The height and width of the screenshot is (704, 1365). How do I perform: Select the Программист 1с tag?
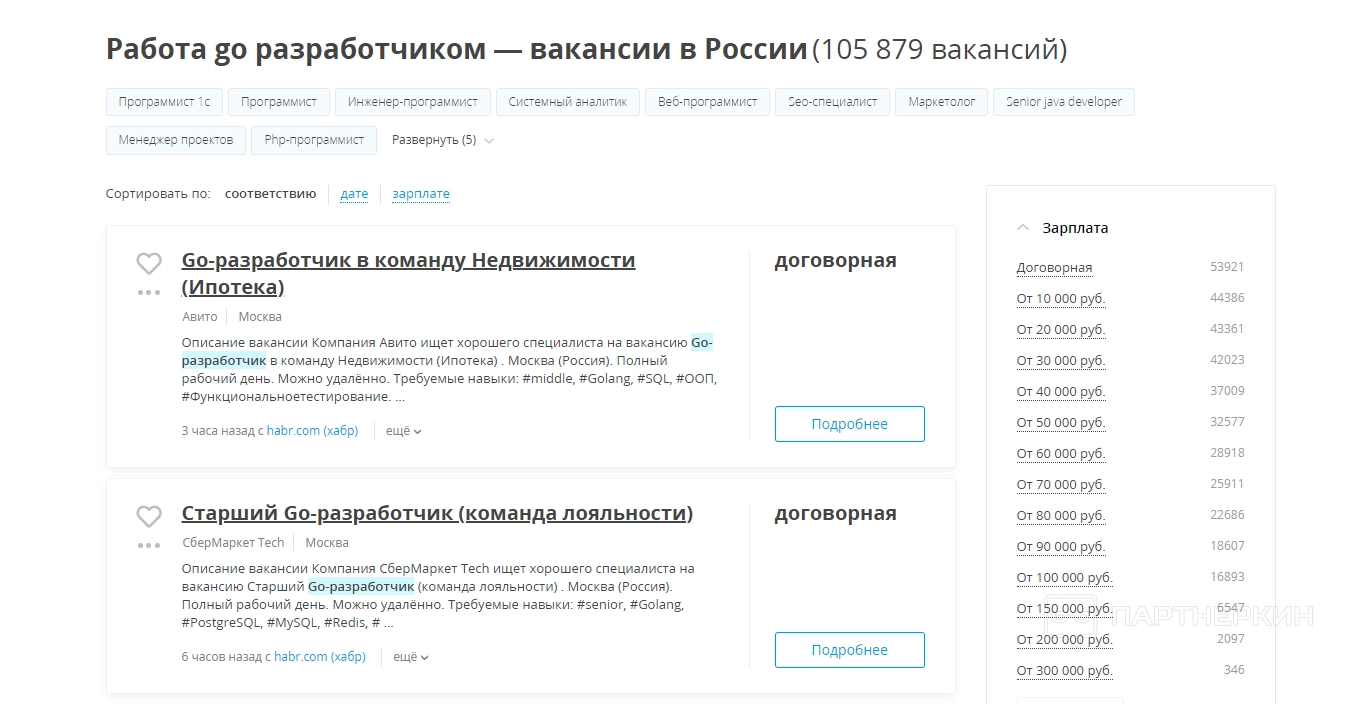point(164,102)
